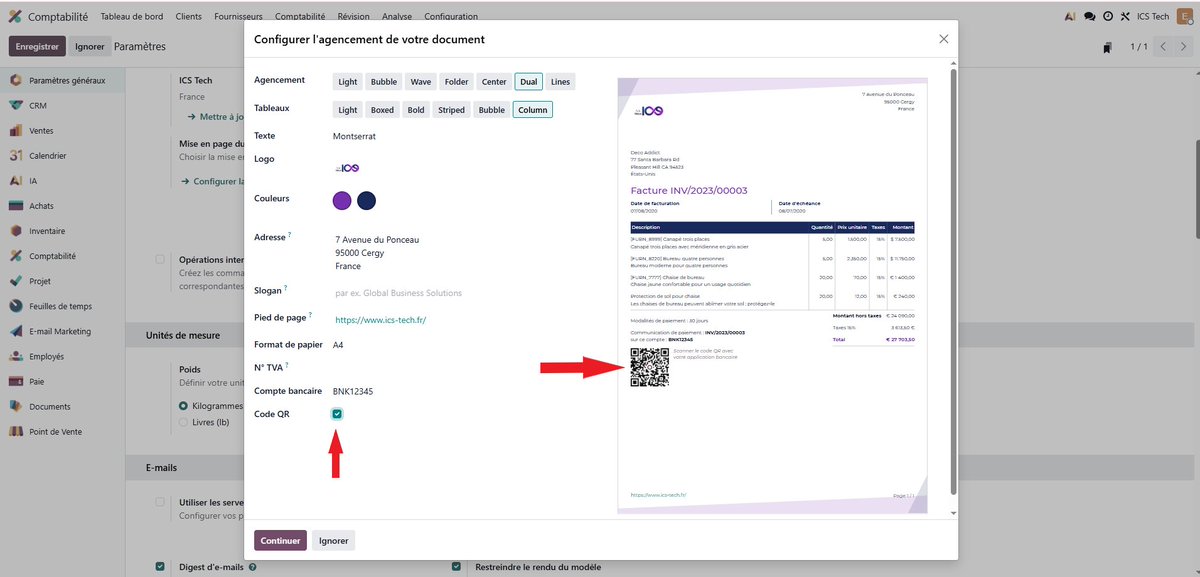Select the Kilogrammes radio button
The height and width of the screenshot is (577, 1200).
[x=183, y=406]
